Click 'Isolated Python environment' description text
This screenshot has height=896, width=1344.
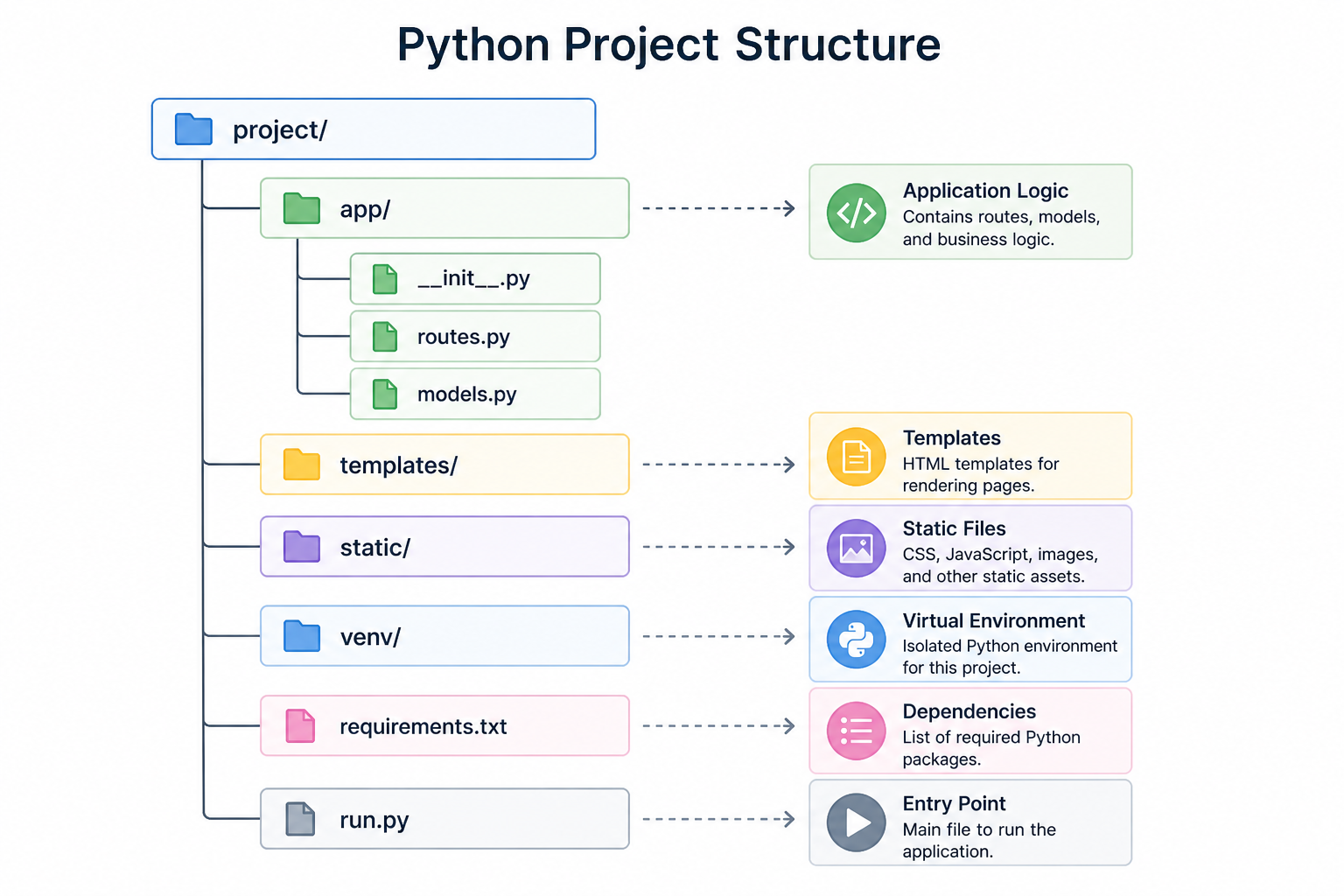1010,646
